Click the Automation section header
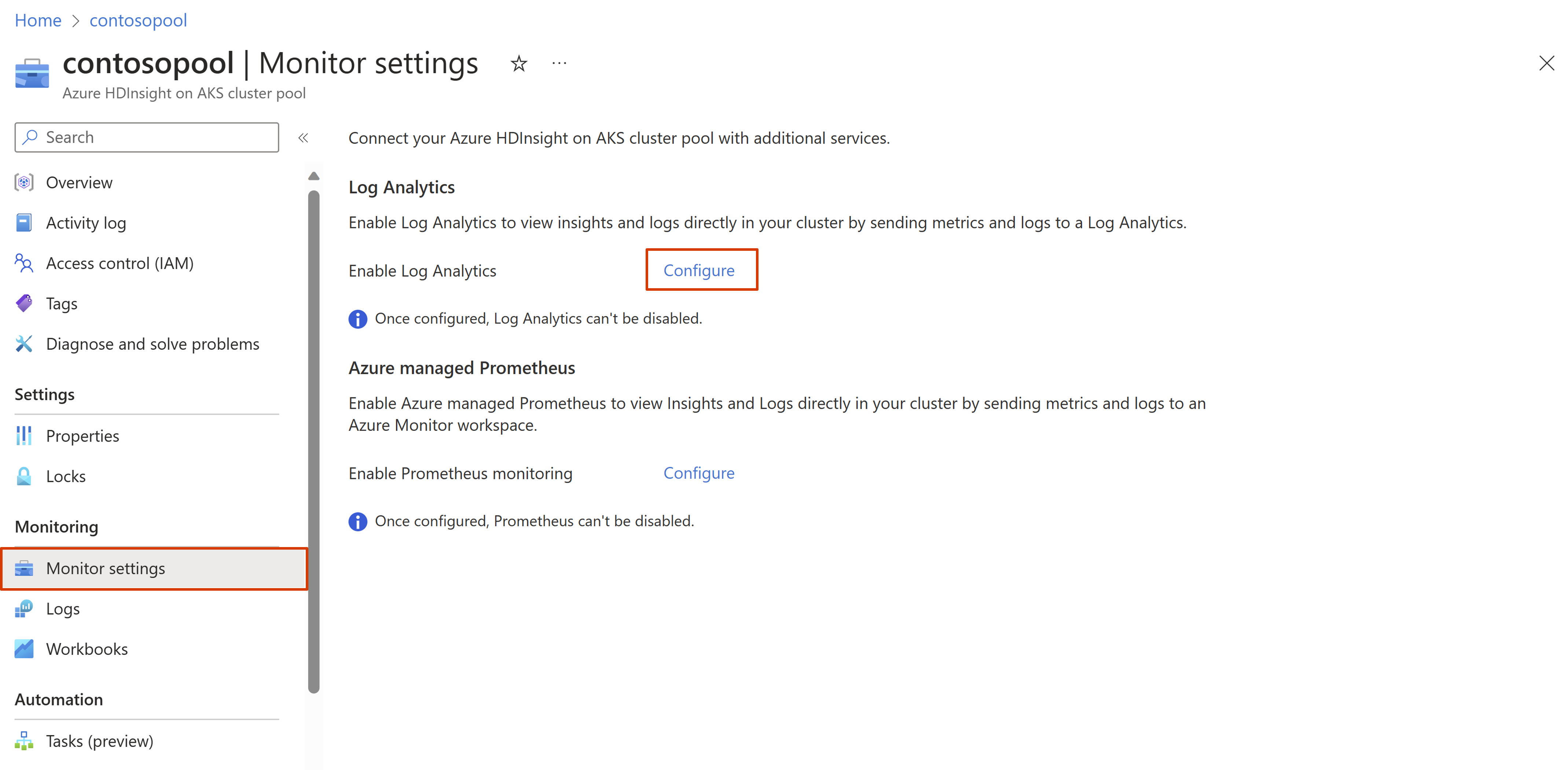1568x770 pixels. pos(58,699)
